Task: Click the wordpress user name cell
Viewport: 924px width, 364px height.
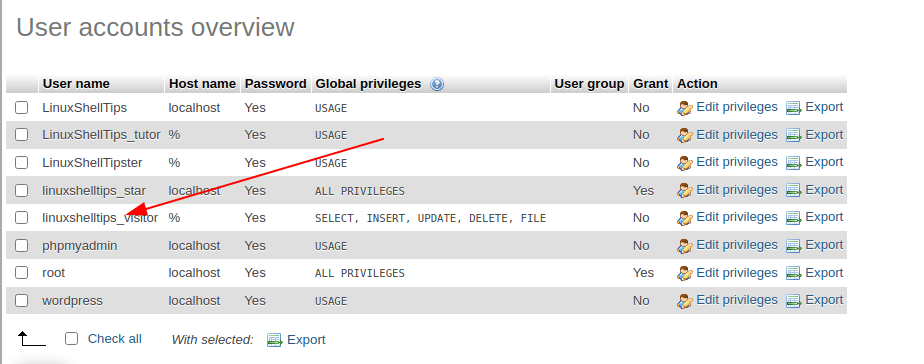Action: (72, 301)
